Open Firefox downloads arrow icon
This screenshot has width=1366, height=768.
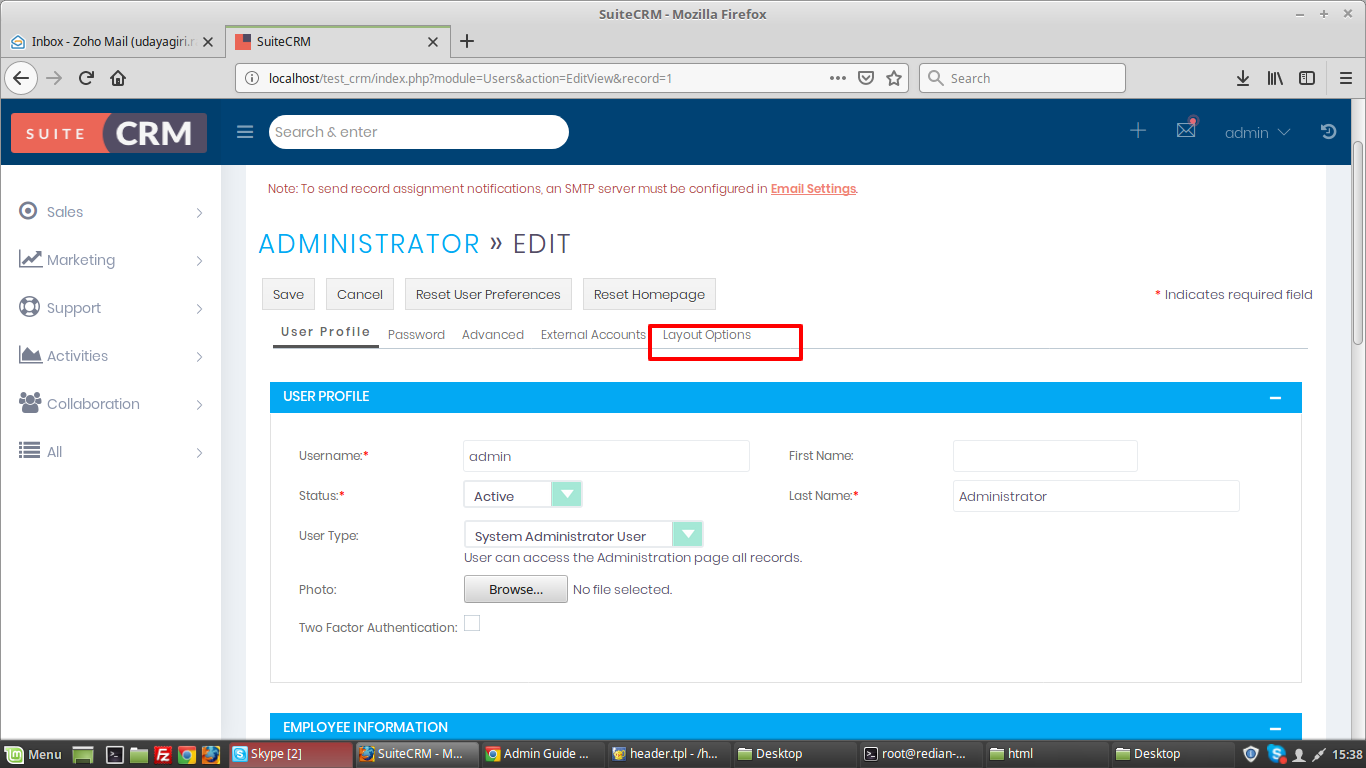point(1243,78)
